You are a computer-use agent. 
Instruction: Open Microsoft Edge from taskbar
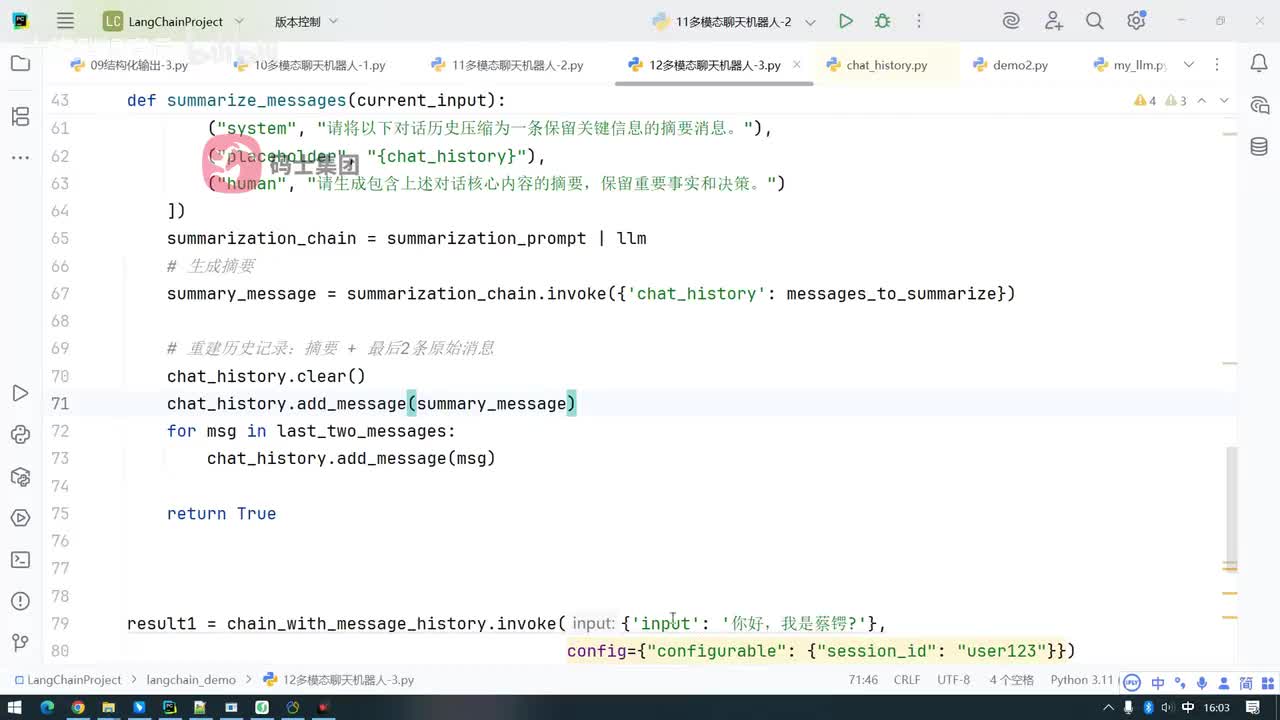pyautogui.click(x=47, y=708)
